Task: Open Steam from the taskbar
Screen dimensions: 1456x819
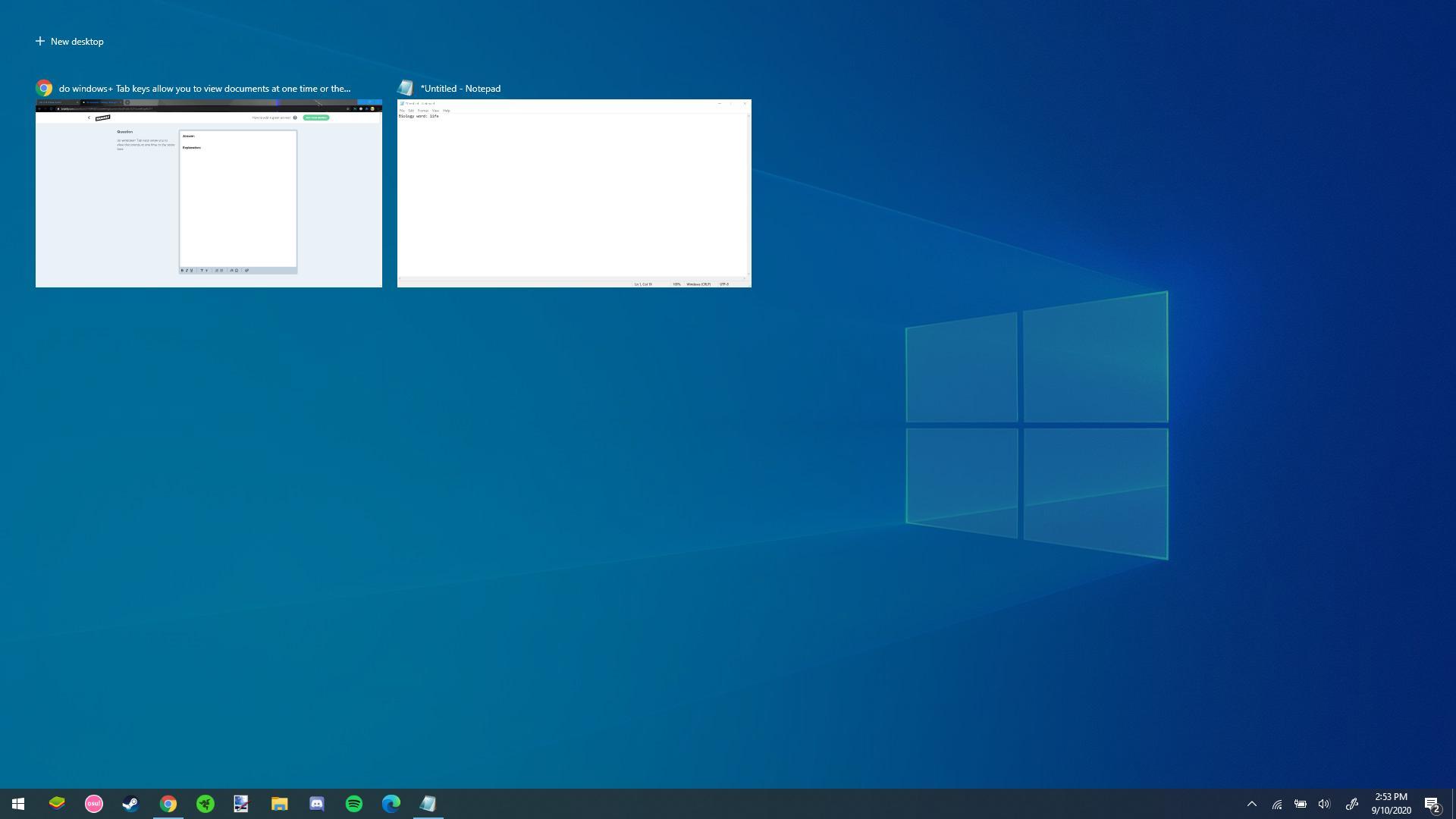Action: pos(130,804)
